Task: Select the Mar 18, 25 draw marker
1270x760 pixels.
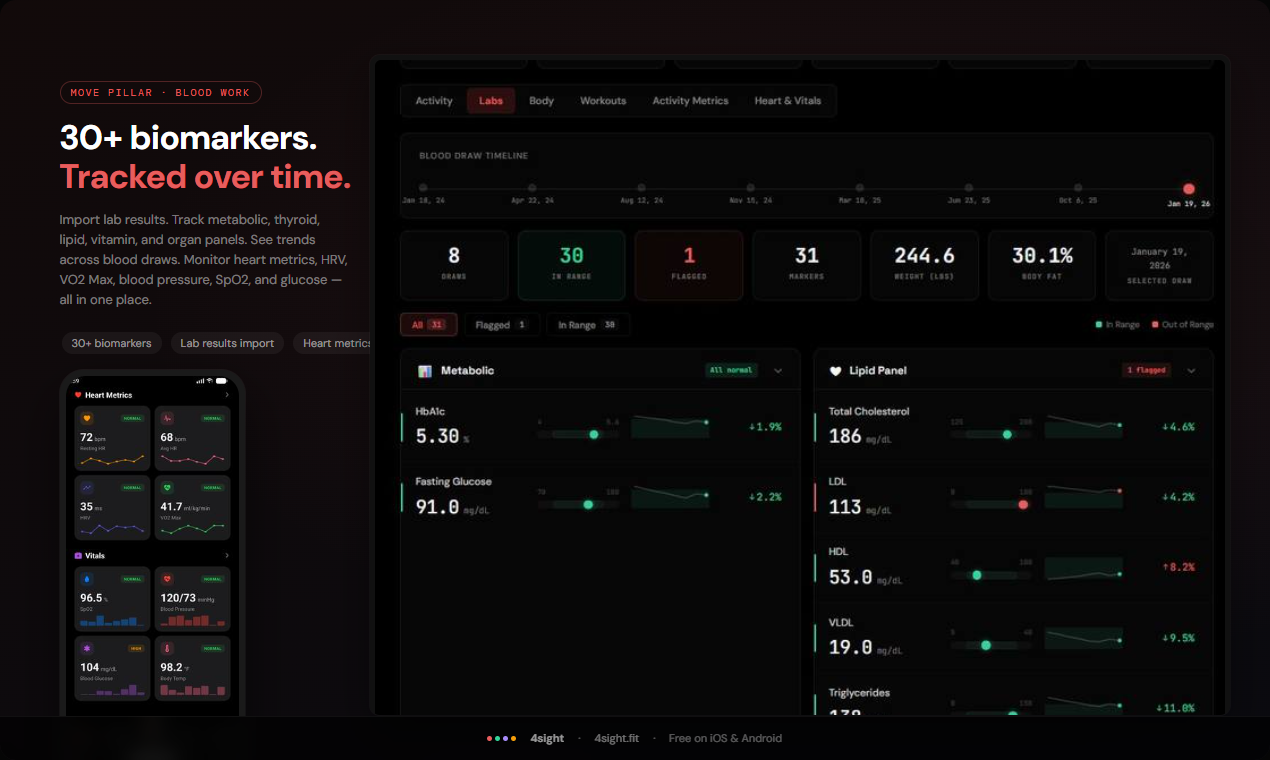Action: coord(859,188)
